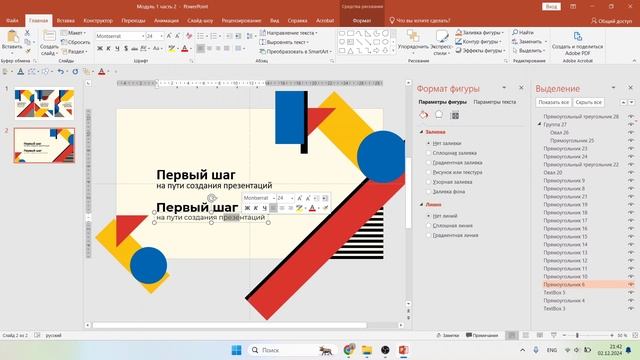Select the 'Сплошная линия' radio button
This screenshot has width=640, height=360.
click(429, 225)
